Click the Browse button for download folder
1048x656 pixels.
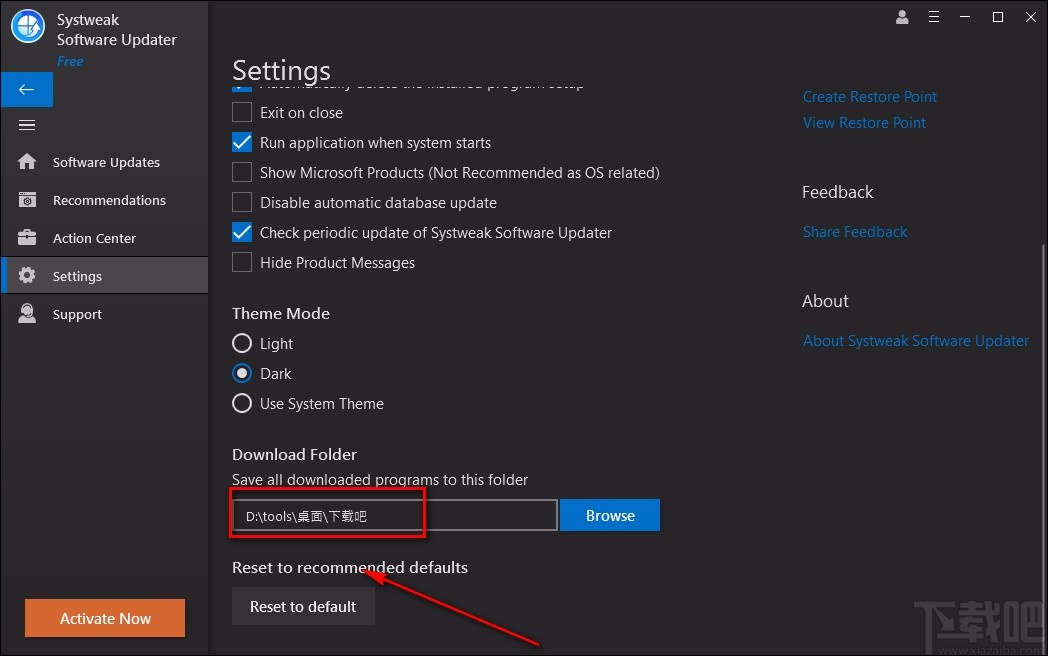[x=609, y=514]
